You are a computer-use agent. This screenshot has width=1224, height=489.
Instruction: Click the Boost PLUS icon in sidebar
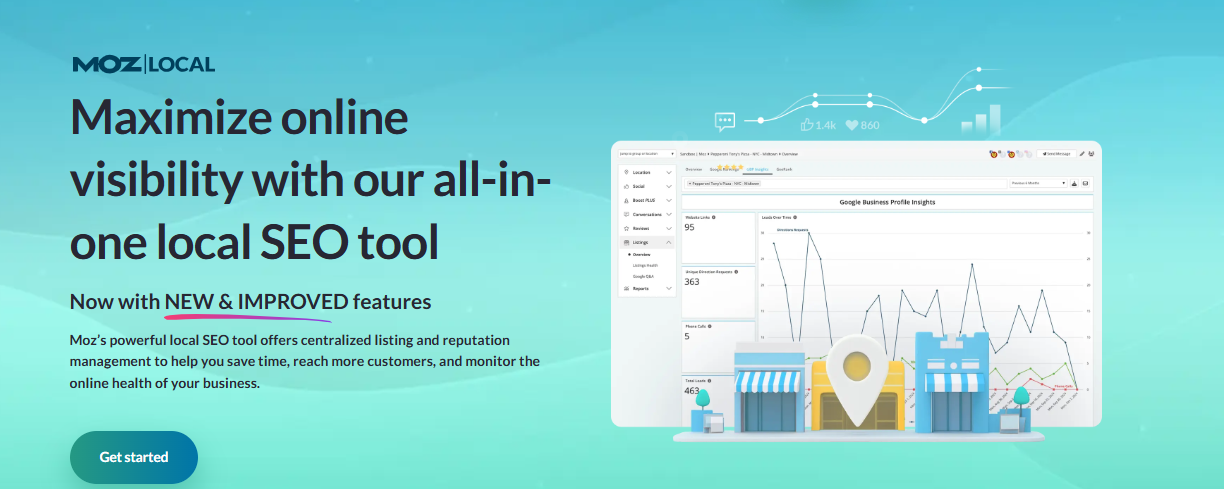(626, 200)
